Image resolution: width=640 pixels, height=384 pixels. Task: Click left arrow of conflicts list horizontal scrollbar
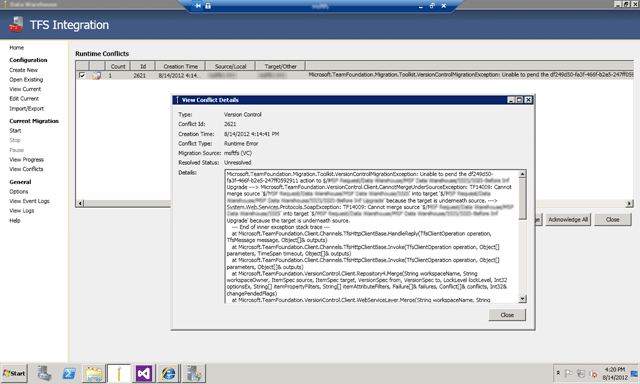80,203
